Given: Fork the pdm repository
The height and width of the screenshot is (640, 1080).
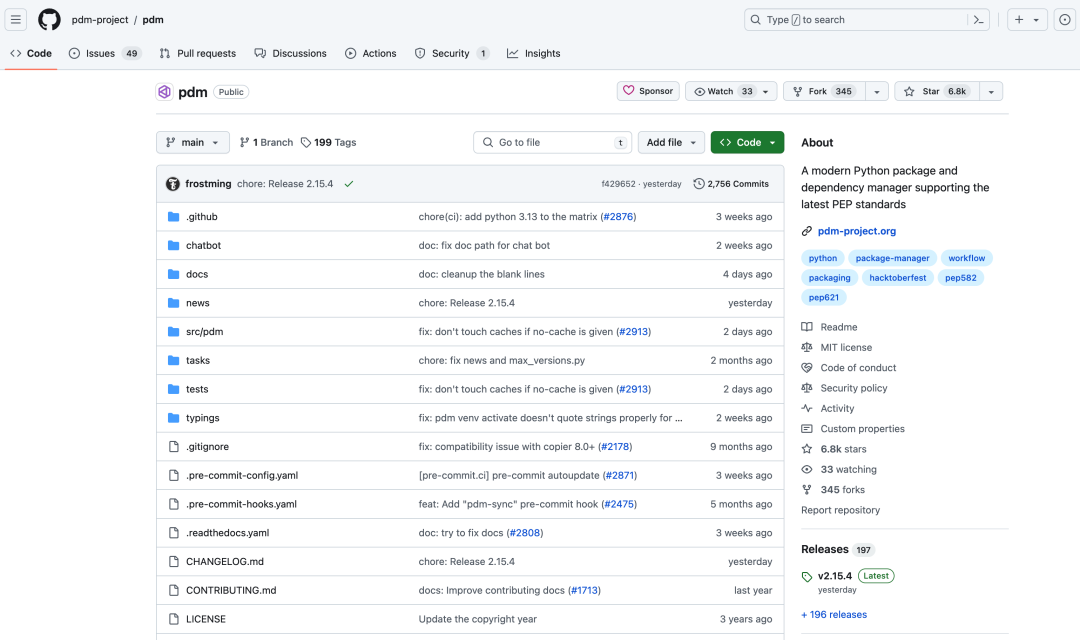Looking at the screenshot, I should coord(824,92).
